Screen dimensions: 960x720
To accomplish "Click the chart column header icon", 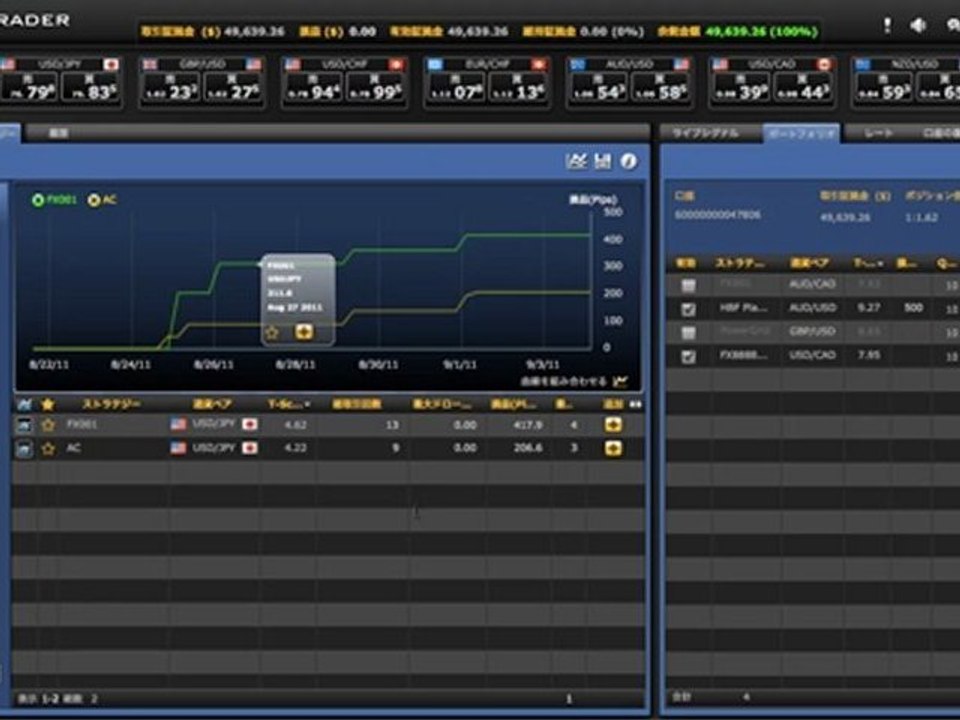I will (x=24, y=404).
